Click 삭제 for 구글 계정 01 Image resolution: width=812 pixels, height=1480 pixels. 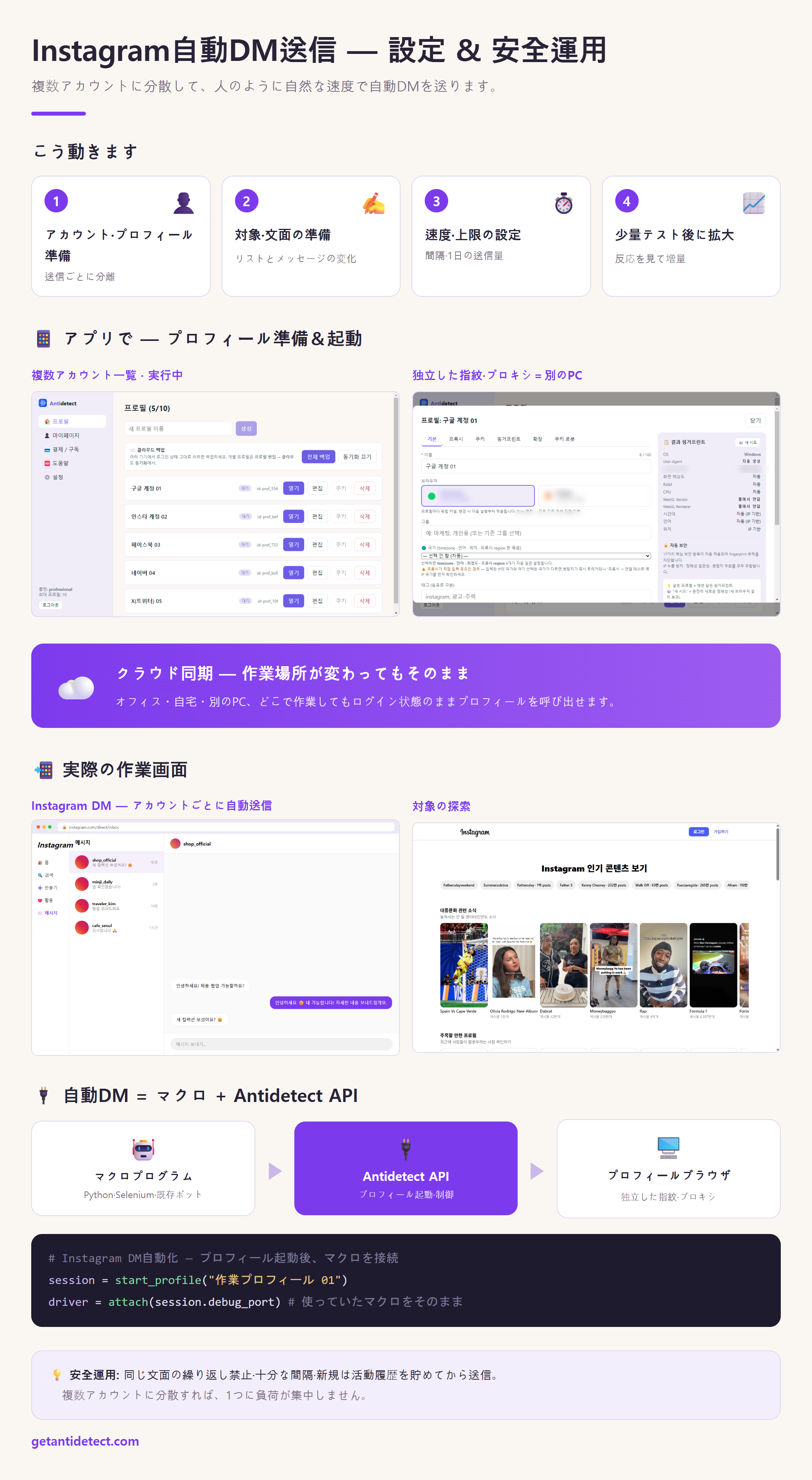(364, 489)
